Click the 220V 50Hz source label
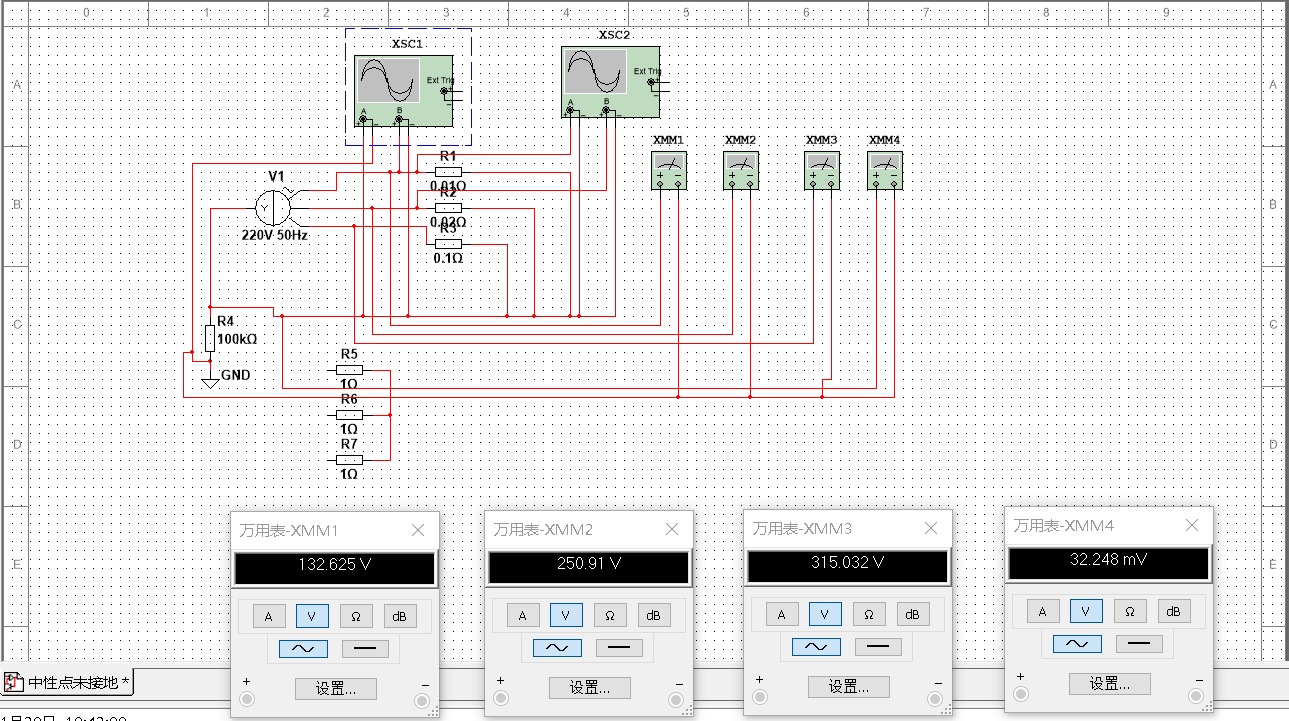1289x721 pixels. click(x=274, y=236)
